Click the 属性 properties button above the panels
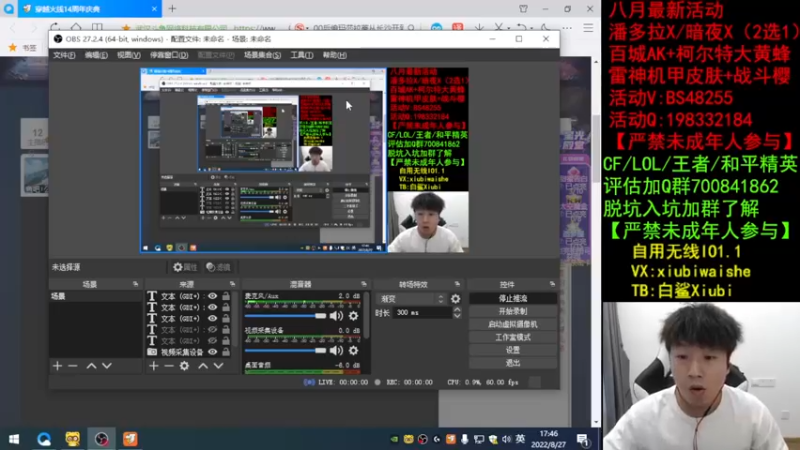 (x=185, y=267)
